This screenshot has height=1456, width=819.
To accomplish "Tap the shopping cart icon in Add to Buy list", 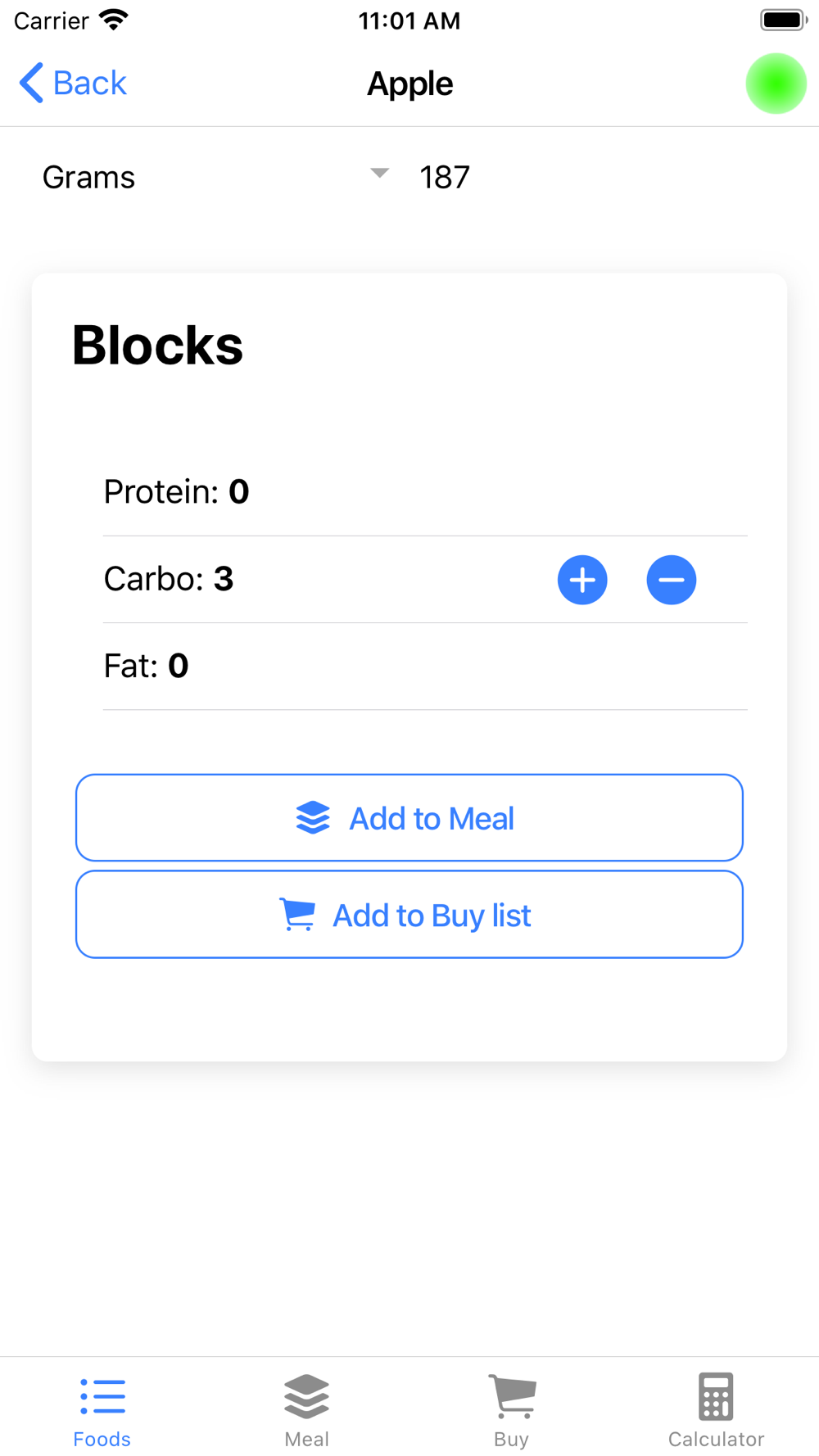I will 297,914.
